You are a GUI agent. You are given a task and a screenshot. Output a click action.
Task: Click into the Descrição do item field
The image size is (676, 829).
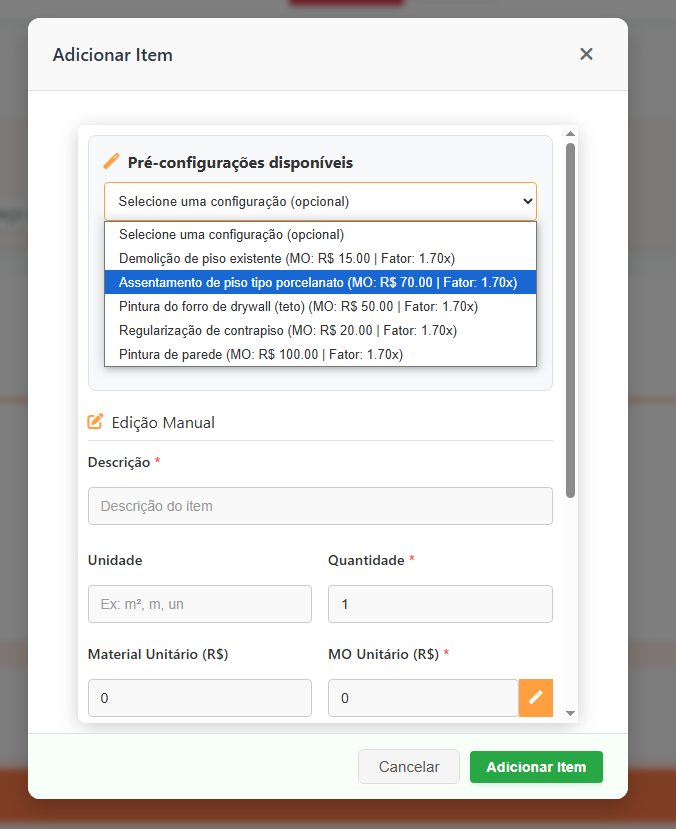[x=320, y=506]
